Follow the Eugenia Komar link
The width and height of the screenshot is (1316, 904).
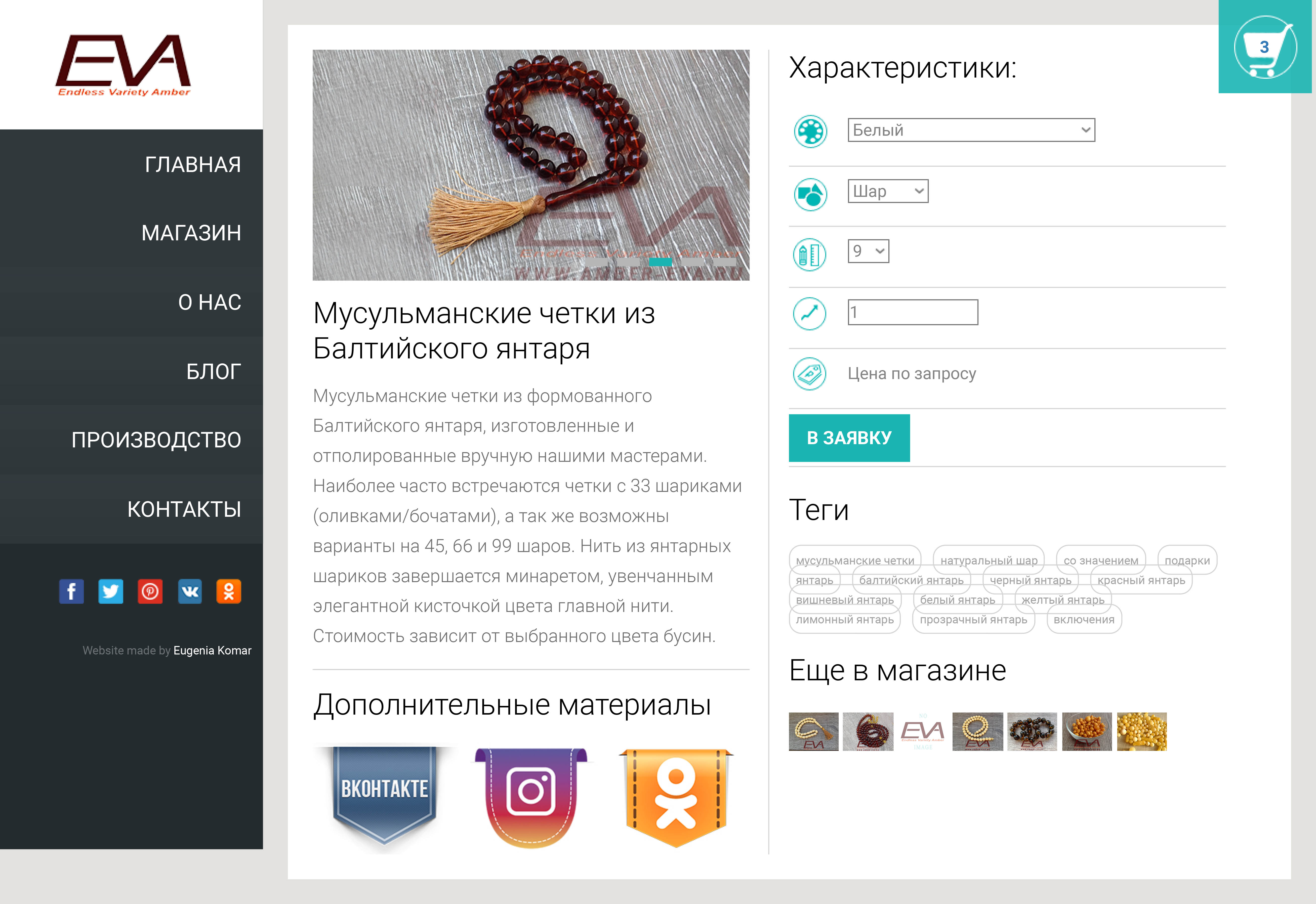212,650
